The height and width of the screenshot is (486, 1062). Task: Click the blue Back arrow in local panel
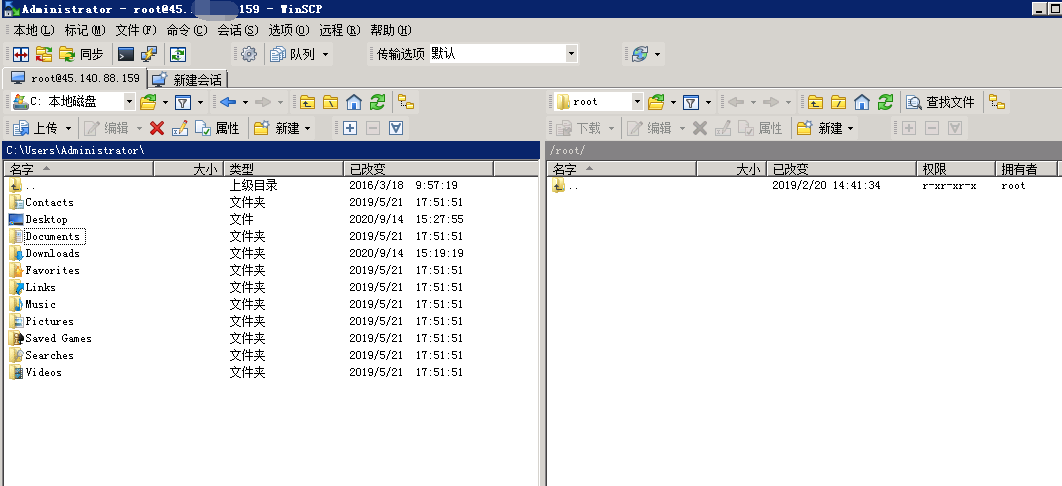228,102
